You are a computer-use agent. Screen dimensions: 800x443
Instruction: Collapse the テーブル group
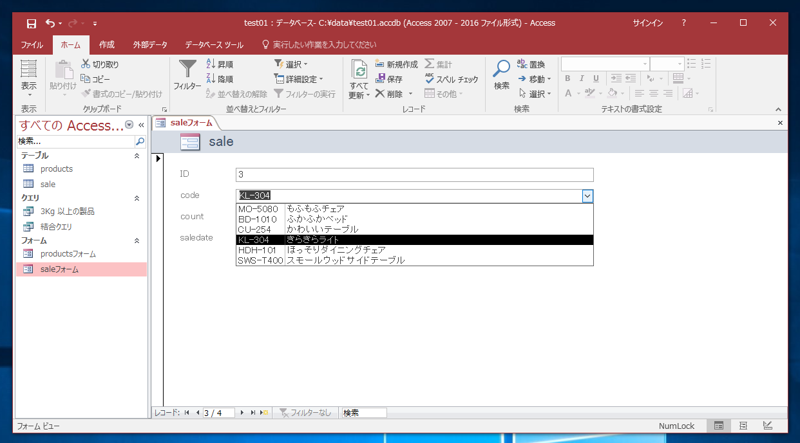pyautogui.click(x=137, y=156)
